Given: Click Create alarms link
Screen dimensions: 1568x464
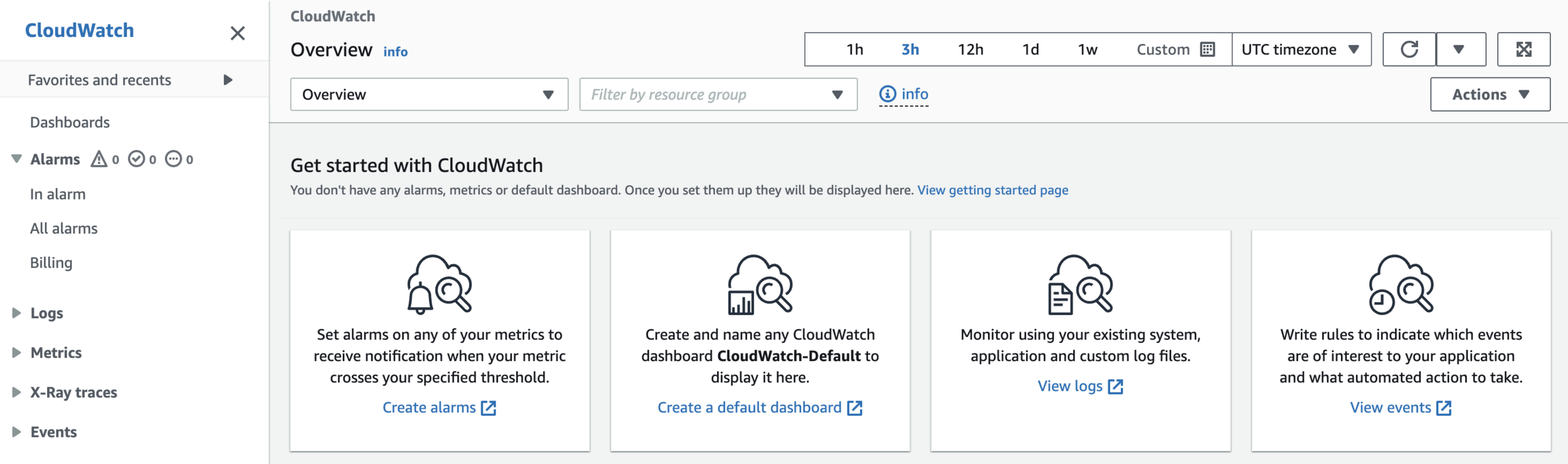Looking at the screenshot, I should click(x=429, y=408).
